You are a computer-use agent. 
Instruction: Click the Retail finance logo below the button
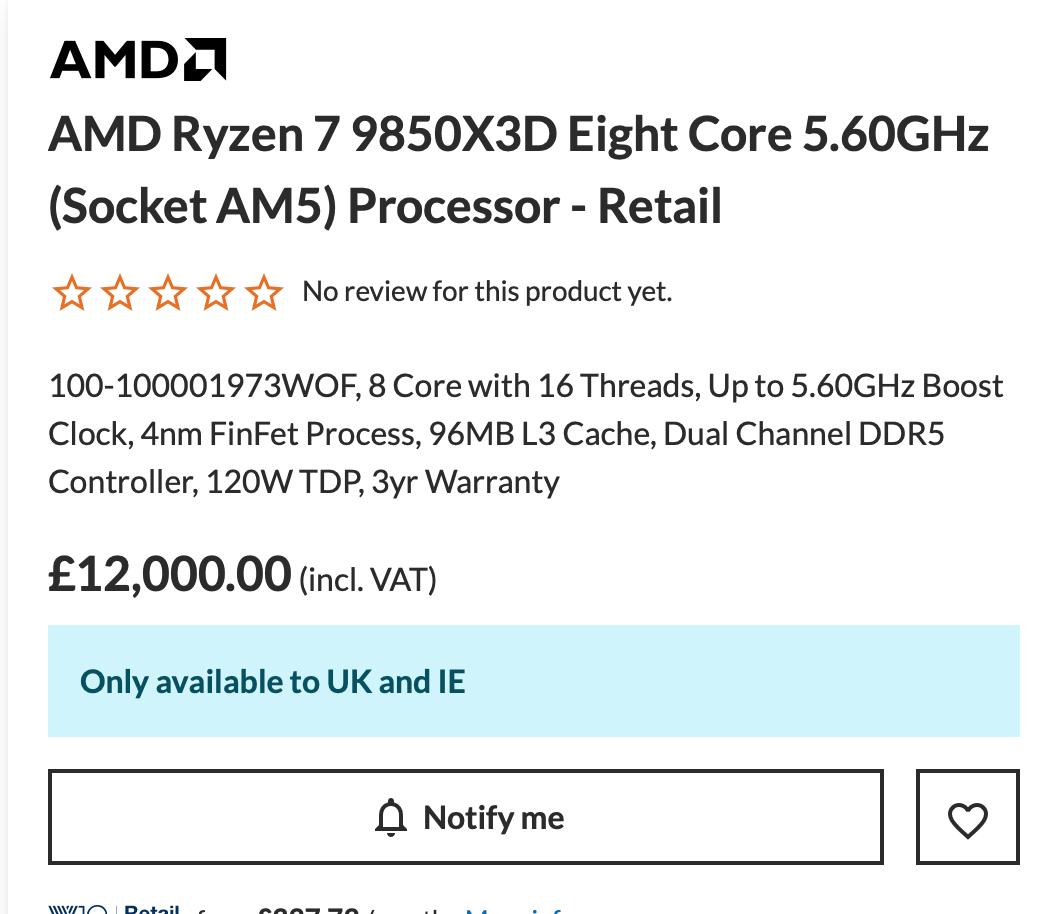pyautogui.click(x=115, y=908)
